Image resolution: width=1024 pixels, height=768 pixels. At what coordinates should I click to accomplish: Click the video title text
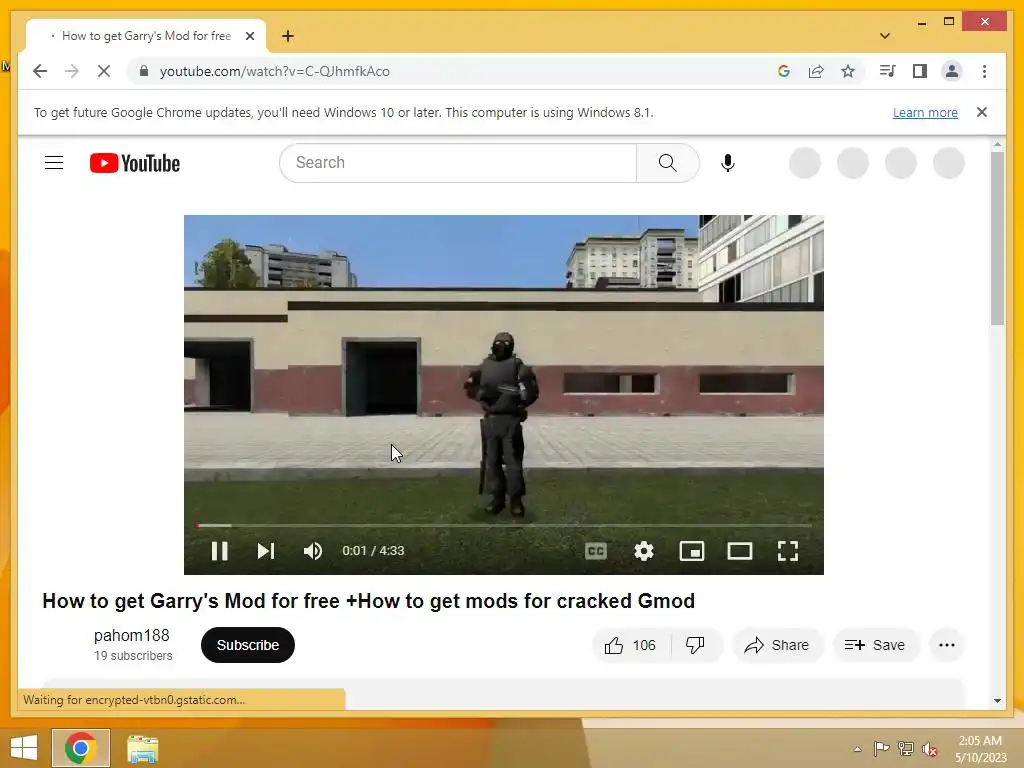tap(368, 601)
